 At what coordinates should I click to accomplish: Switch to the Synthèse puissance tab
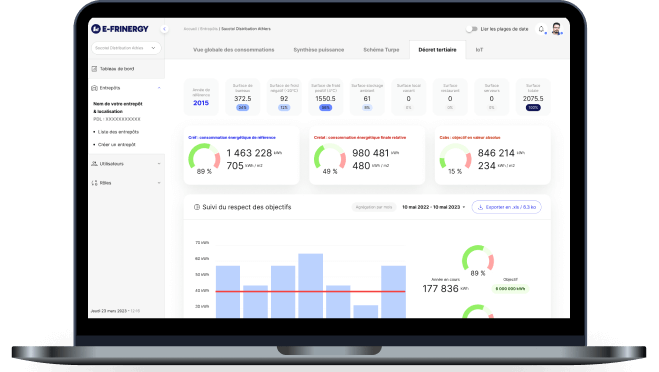pos(319,50)
